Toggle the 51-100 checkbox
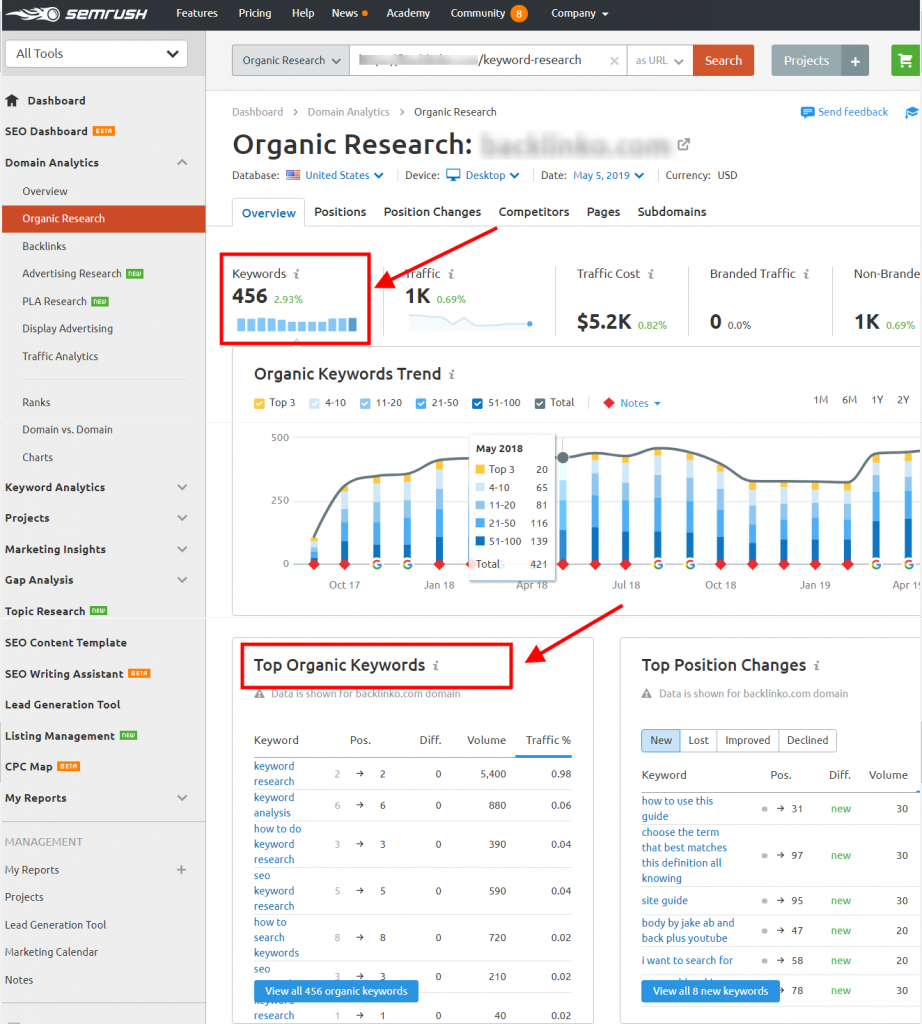This screenshot has width=922, height=1024. (x=477, y=404)
